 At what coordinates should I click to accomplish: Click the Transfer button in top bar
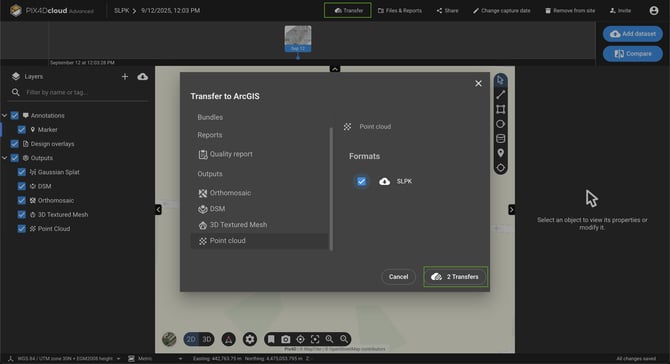pyautogui.click(x=348, y=11)
